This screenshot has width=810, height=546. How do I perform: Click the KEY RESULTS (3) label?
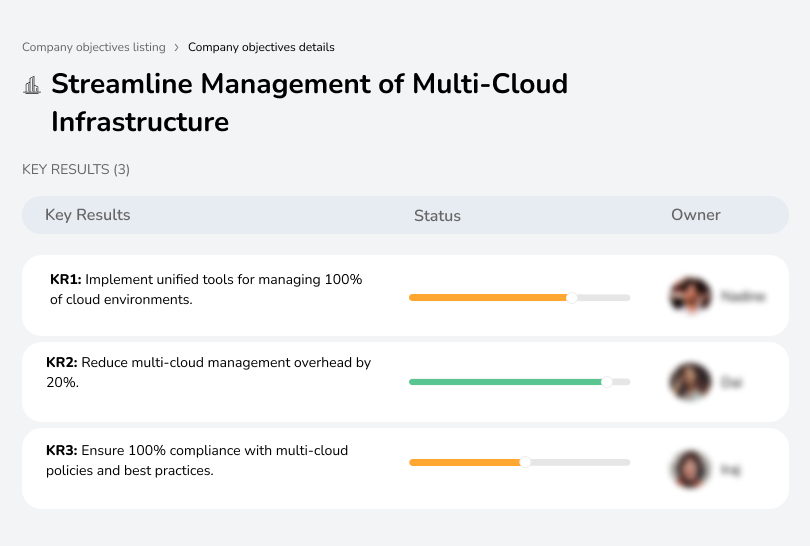pos(76,169)
